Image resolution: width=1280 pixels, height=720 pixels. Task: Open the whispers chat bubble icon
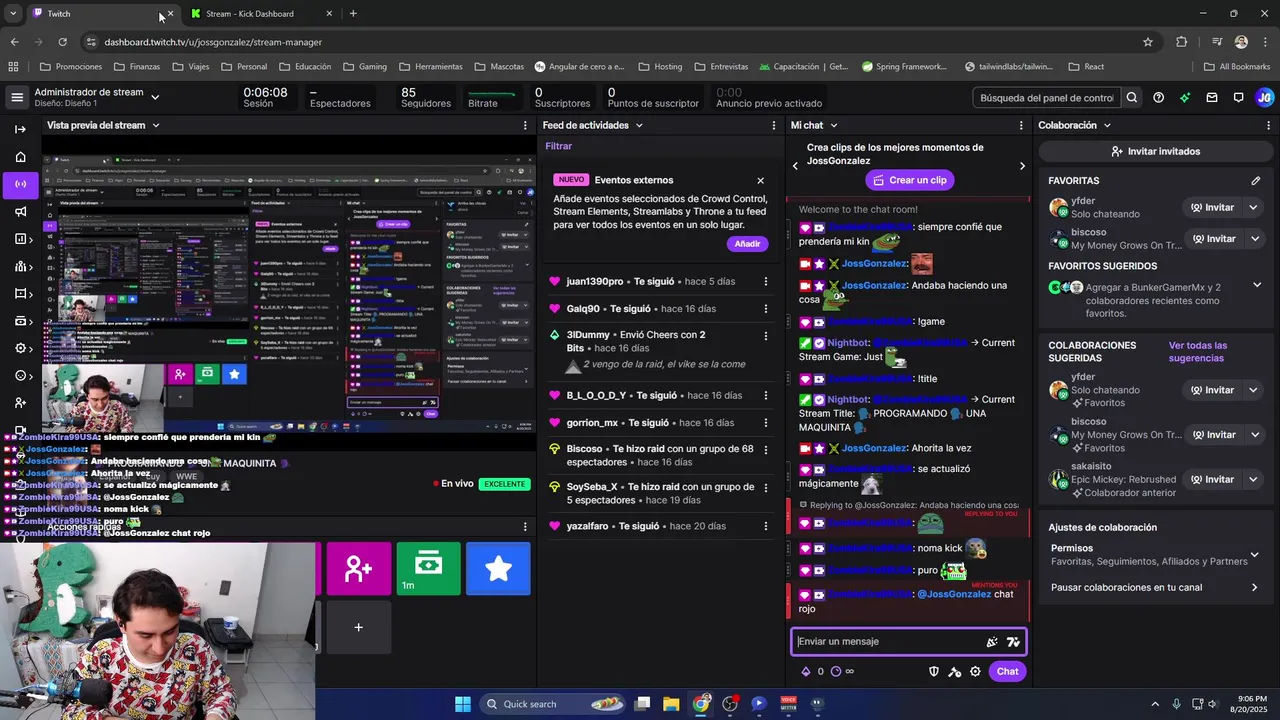click(1238, 98)
